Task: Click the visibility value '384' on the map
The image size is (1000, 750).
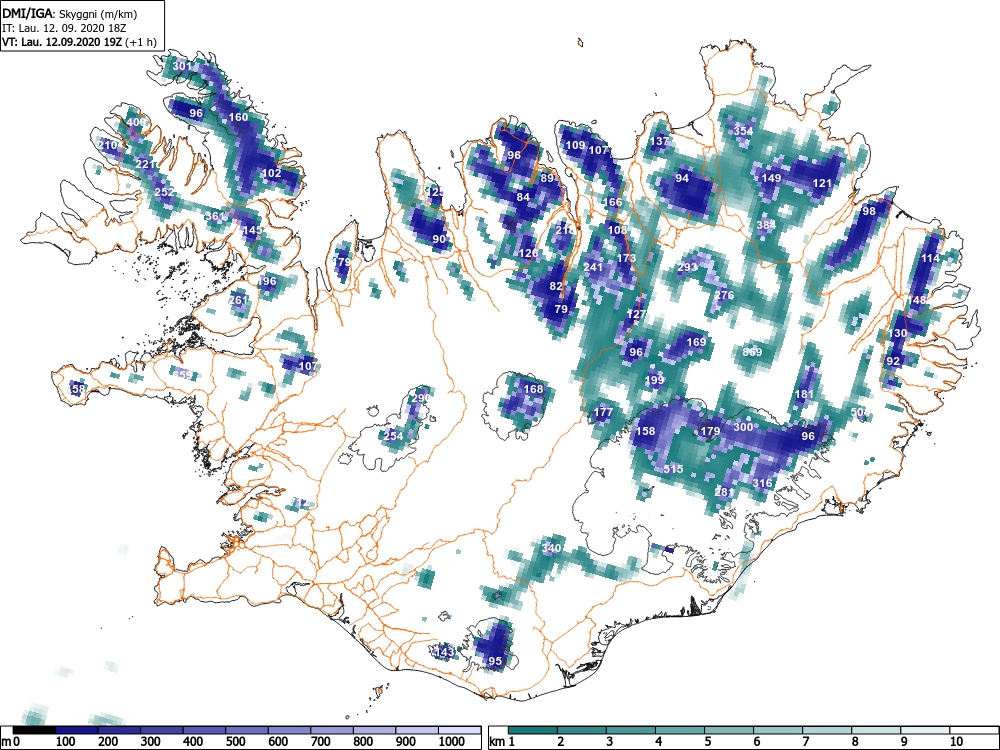Action: point(767,225)
